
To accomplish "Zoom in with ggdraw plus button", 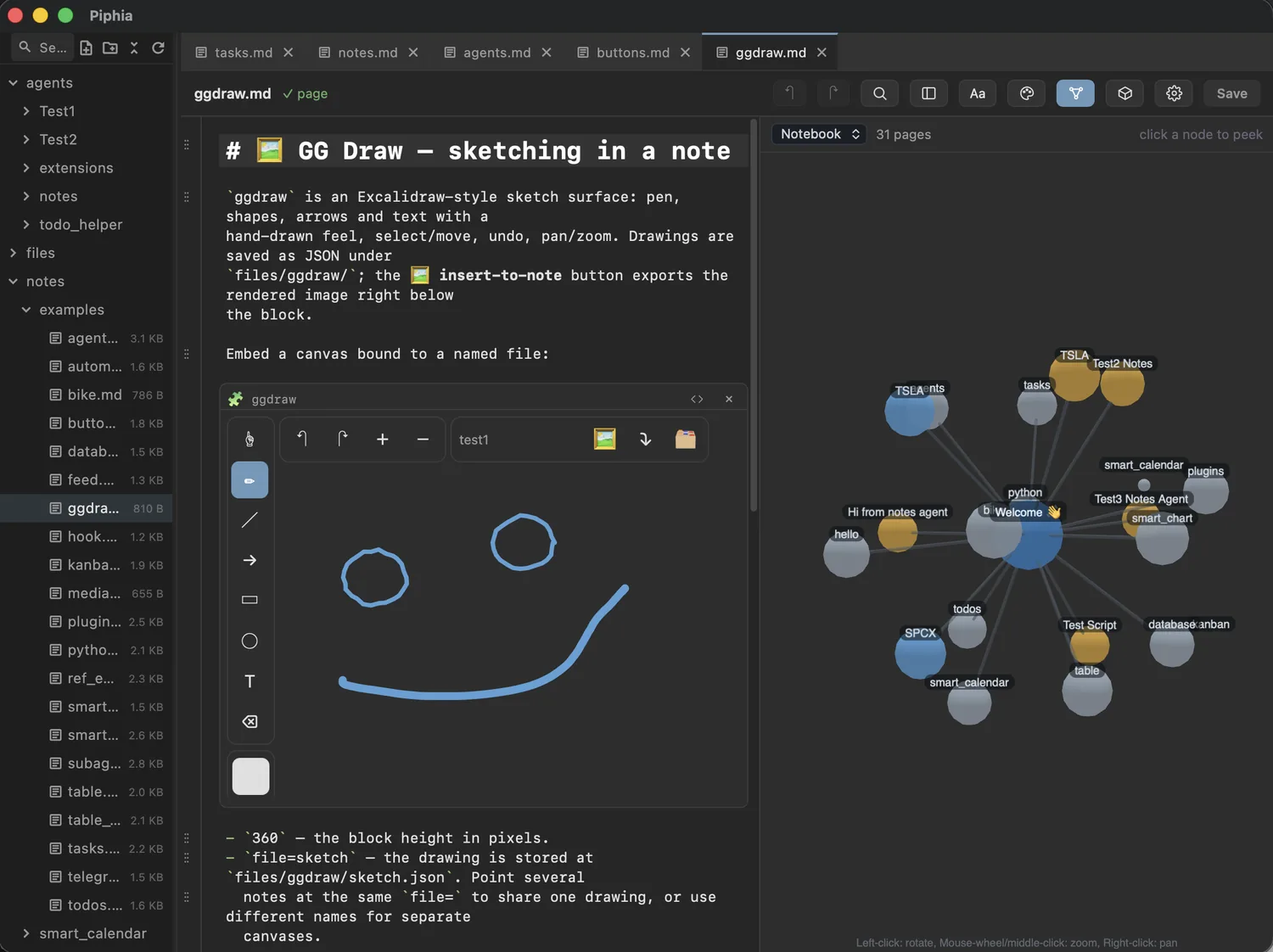I will [382, 439].
